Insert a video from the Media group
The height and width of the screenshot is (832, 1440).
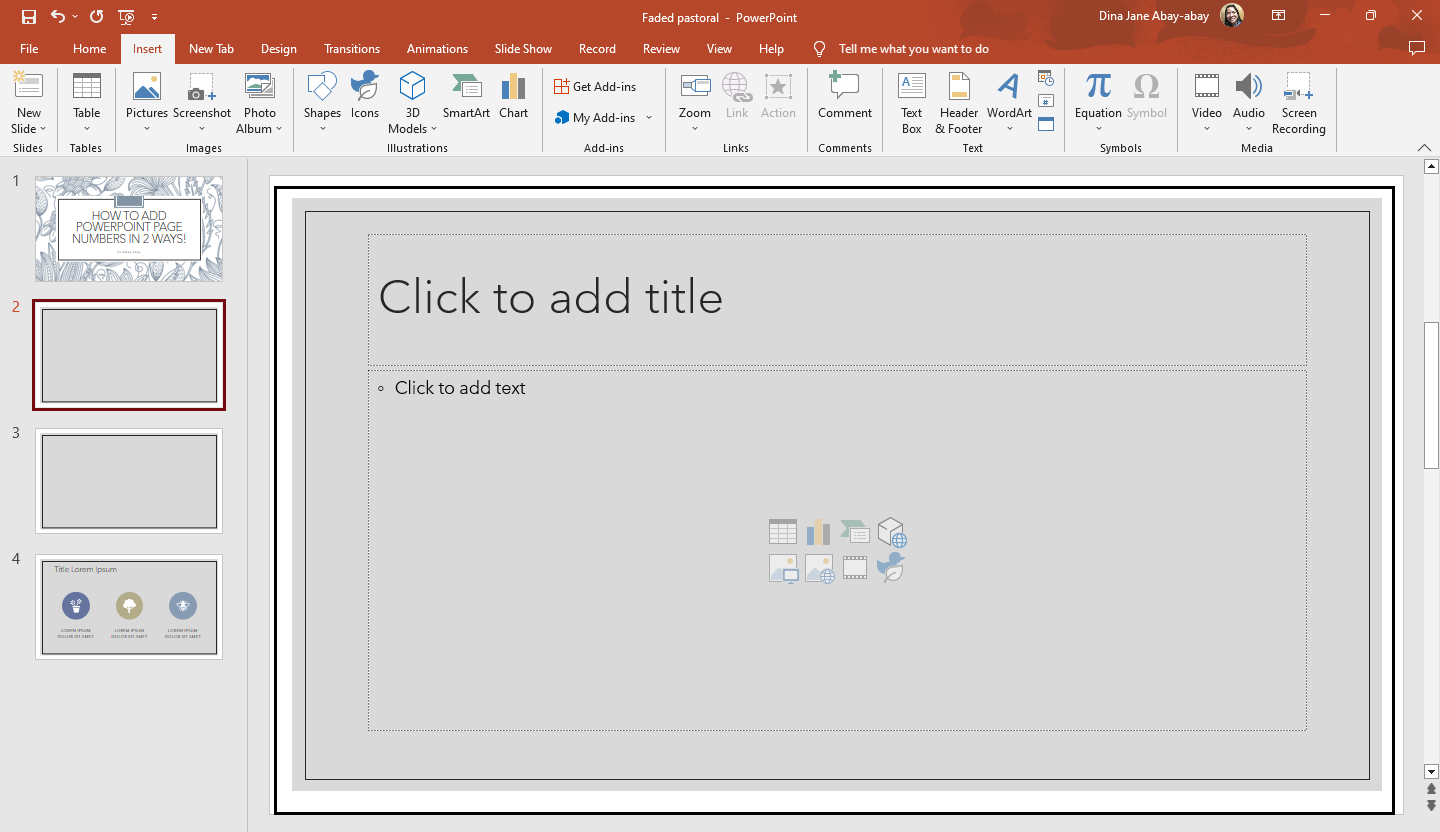point(1206,97)
